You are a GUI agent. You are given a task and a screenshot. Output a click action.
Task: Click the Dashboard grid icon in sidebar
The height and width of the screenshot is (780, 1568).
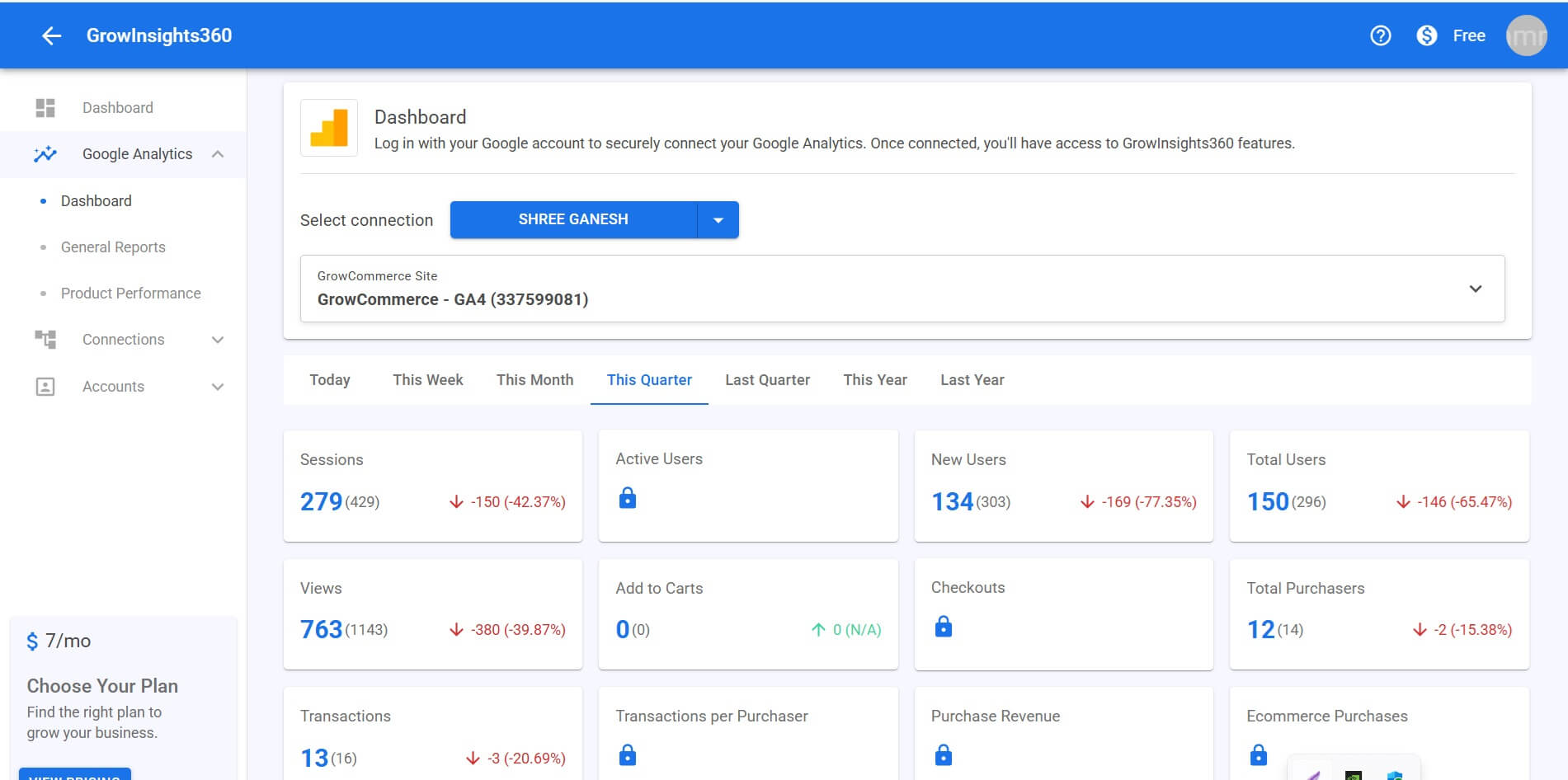(x=45, y=108)
